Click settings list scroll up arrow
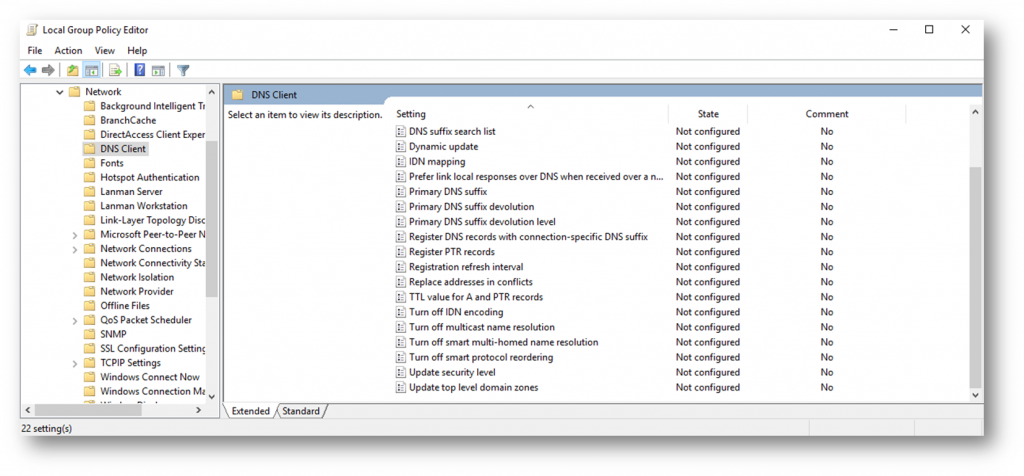Image resolution: width=1024 pixels, height=476 pixels. coord(975,112)
